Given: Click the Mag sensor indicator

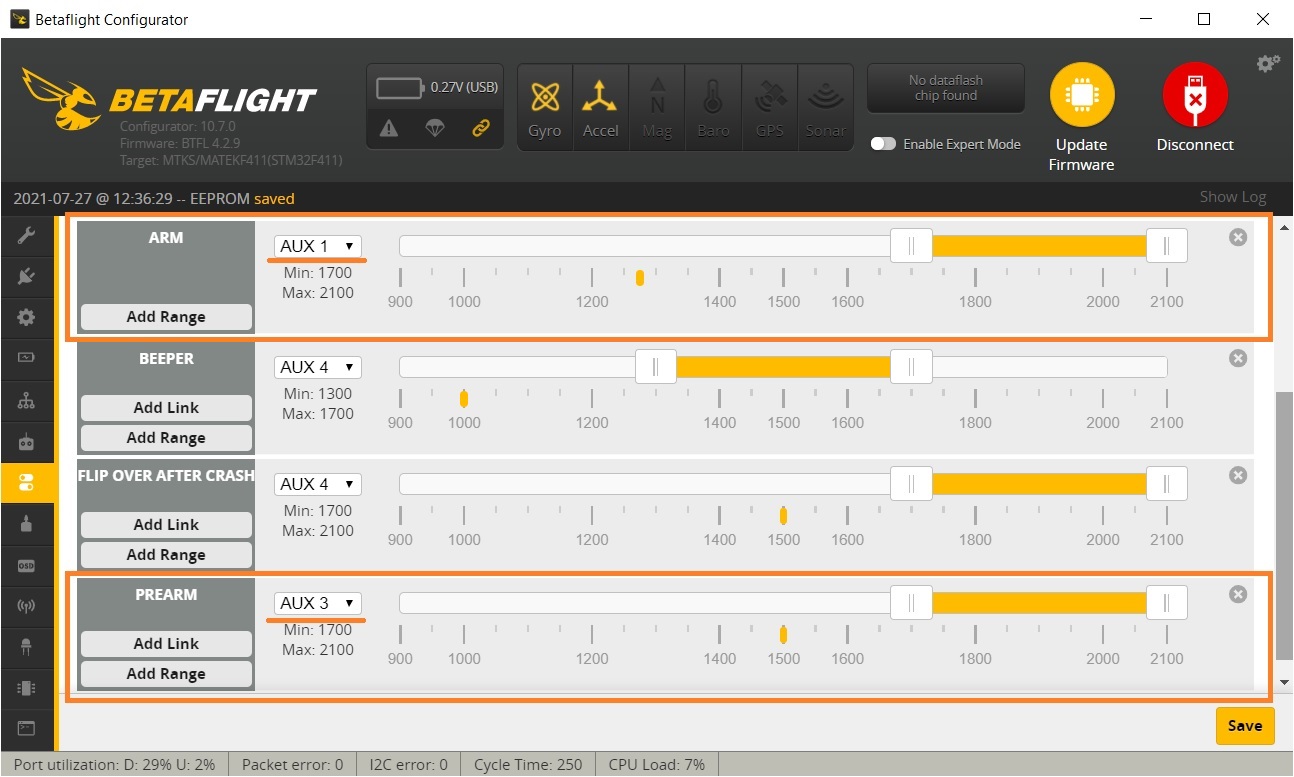Looking at the screenshot, I should coord(657,107).
